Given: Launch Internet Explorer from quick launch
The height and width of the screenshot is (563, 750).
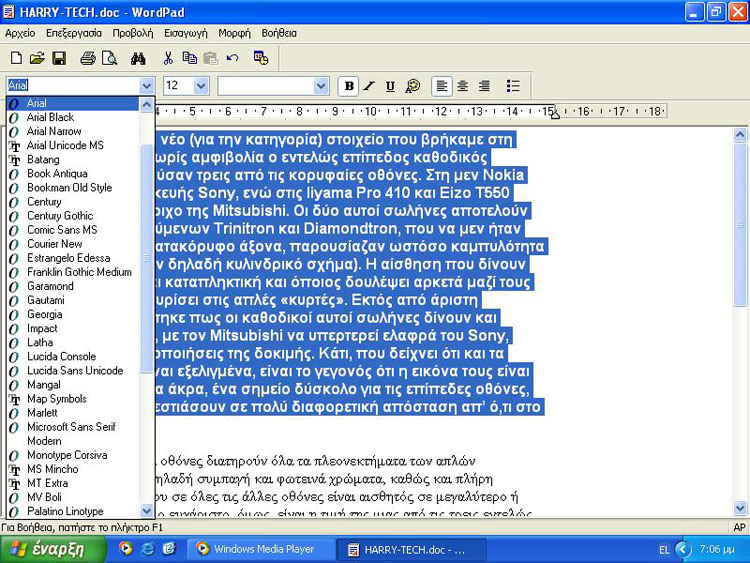Looking at the screenshot, I should coord(147,549).
